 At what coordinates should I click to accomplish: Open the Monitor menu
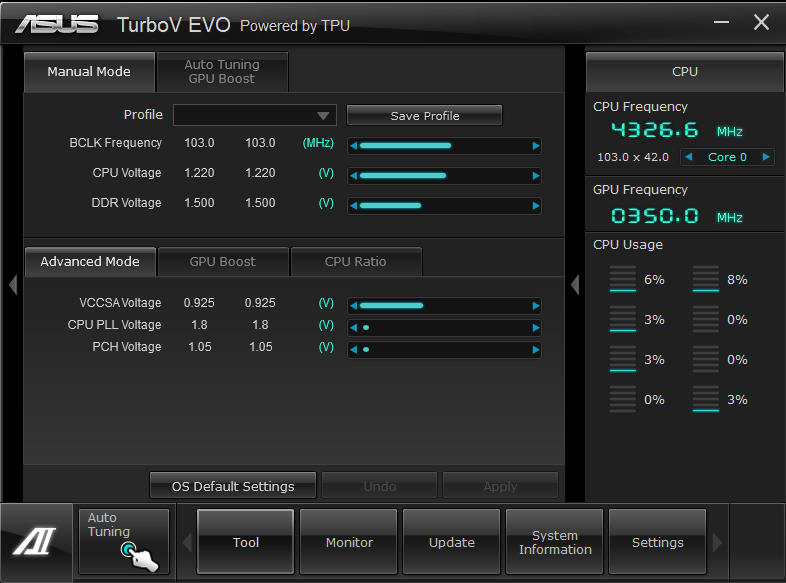(x=349, y=542)
